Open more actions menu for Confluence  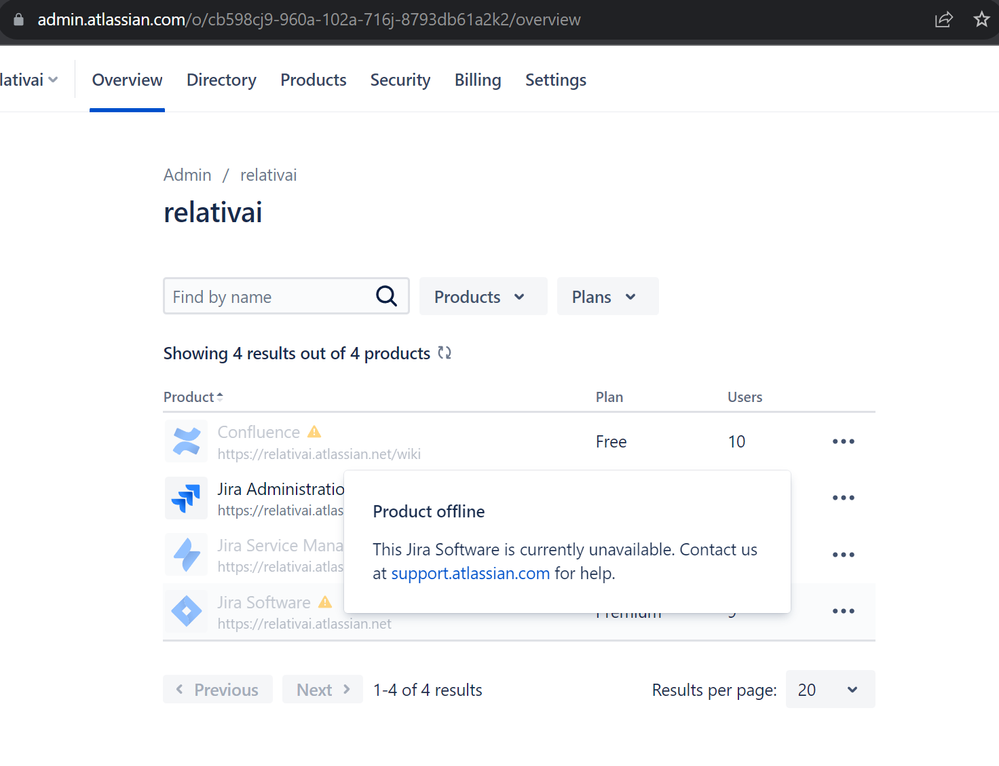point(843,442)
